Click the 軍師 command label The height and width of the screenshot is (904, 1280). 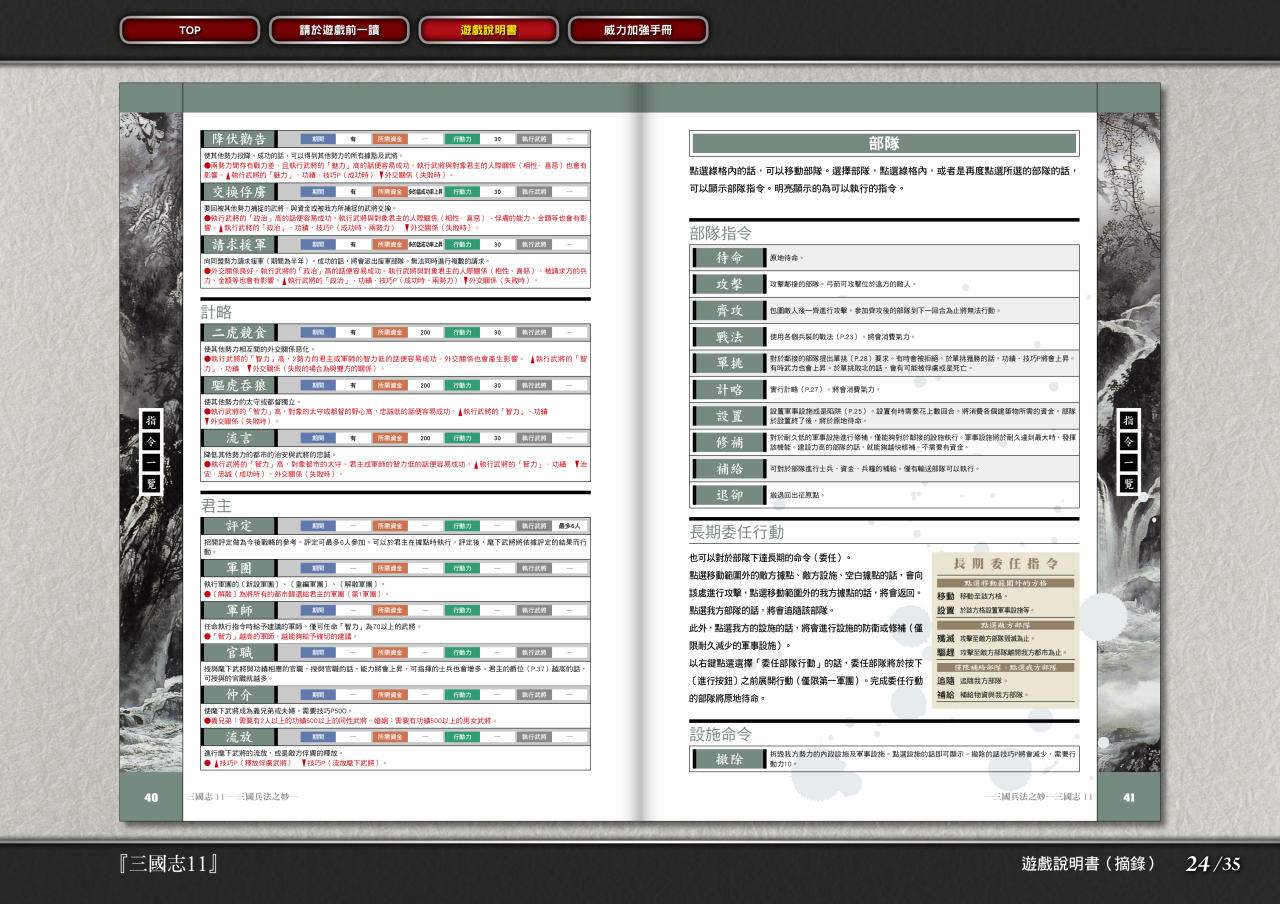240,610
